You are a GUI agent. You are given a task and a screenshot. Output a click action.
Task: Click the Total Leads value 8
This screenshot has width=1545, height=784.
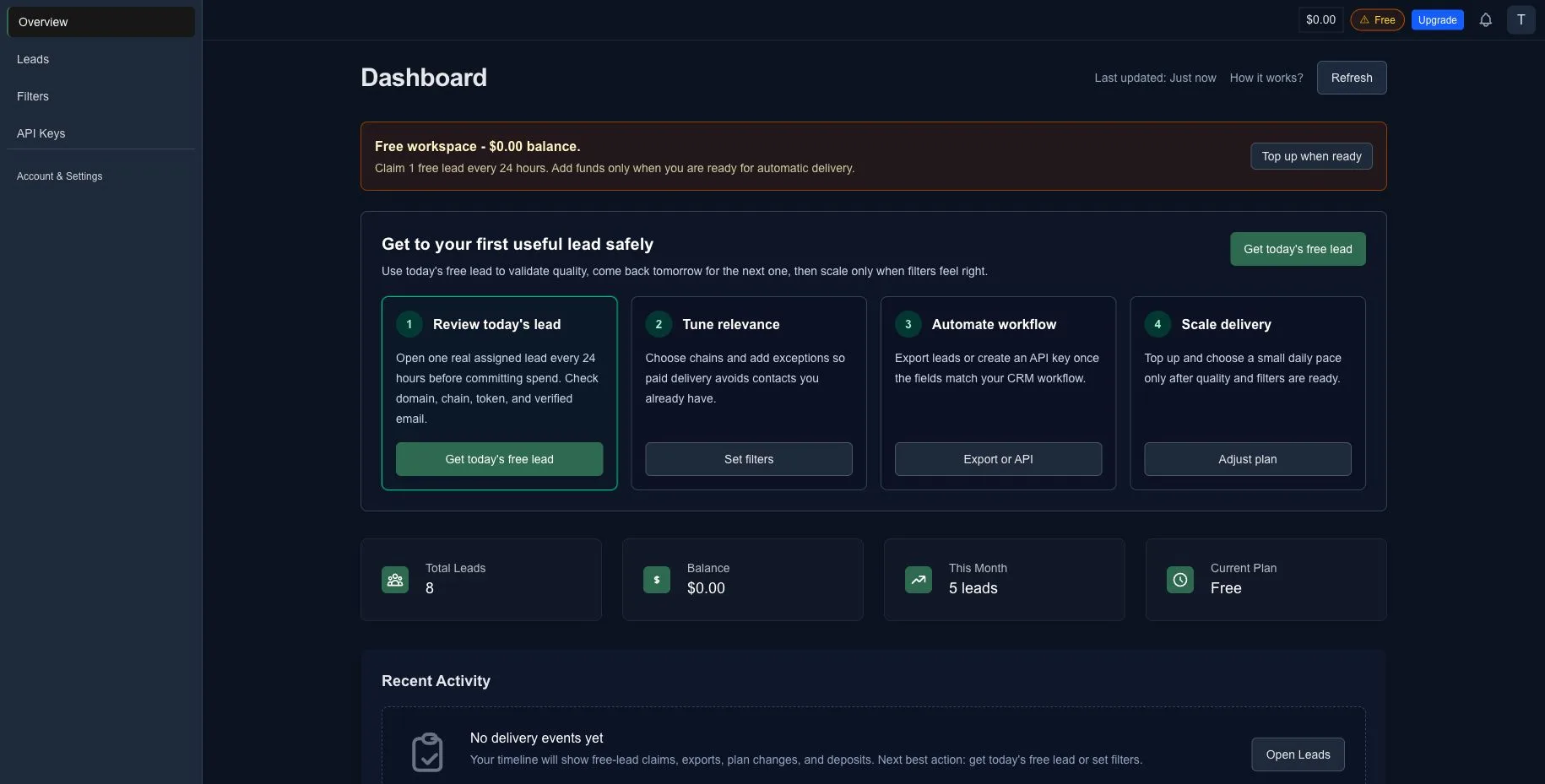click(x=430, y=588)
